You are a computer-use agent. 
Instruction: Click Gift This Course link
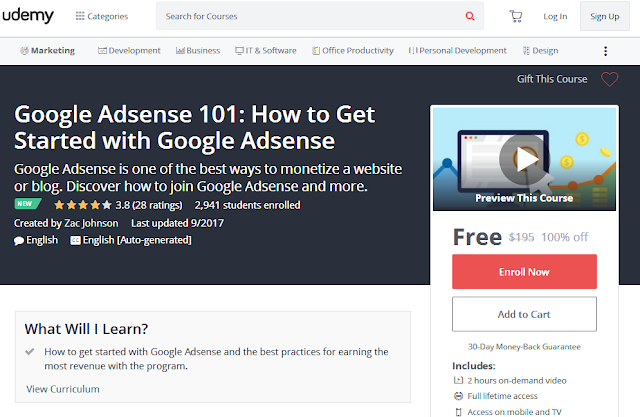tap(552, 79)
